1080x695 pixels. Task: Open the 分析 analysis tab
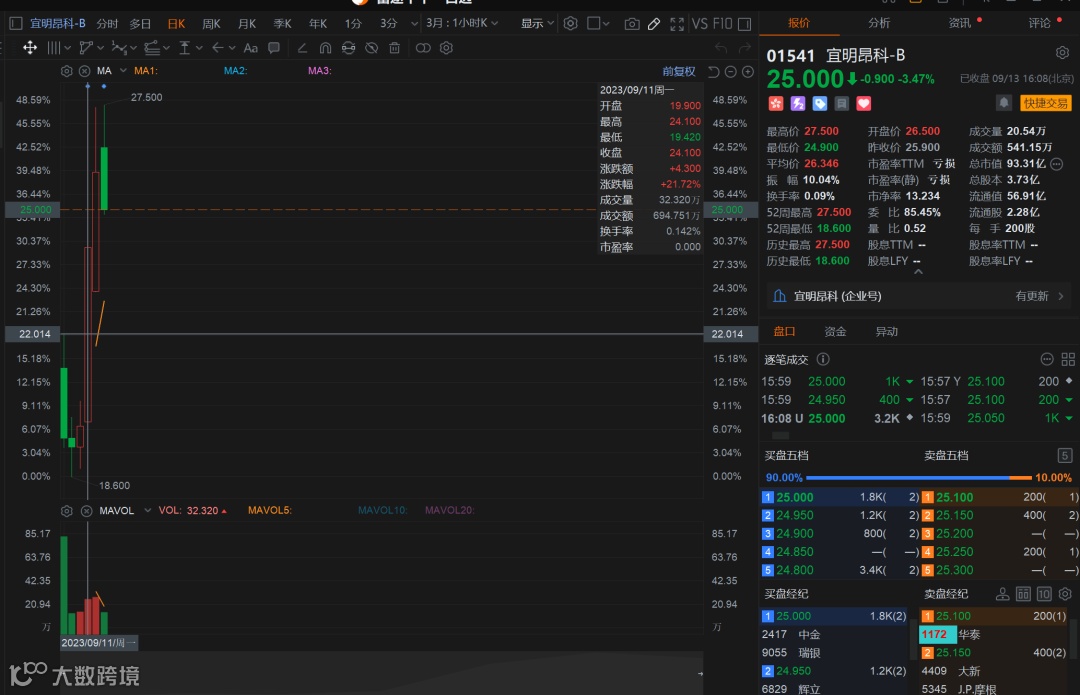[x=879, y=23]
